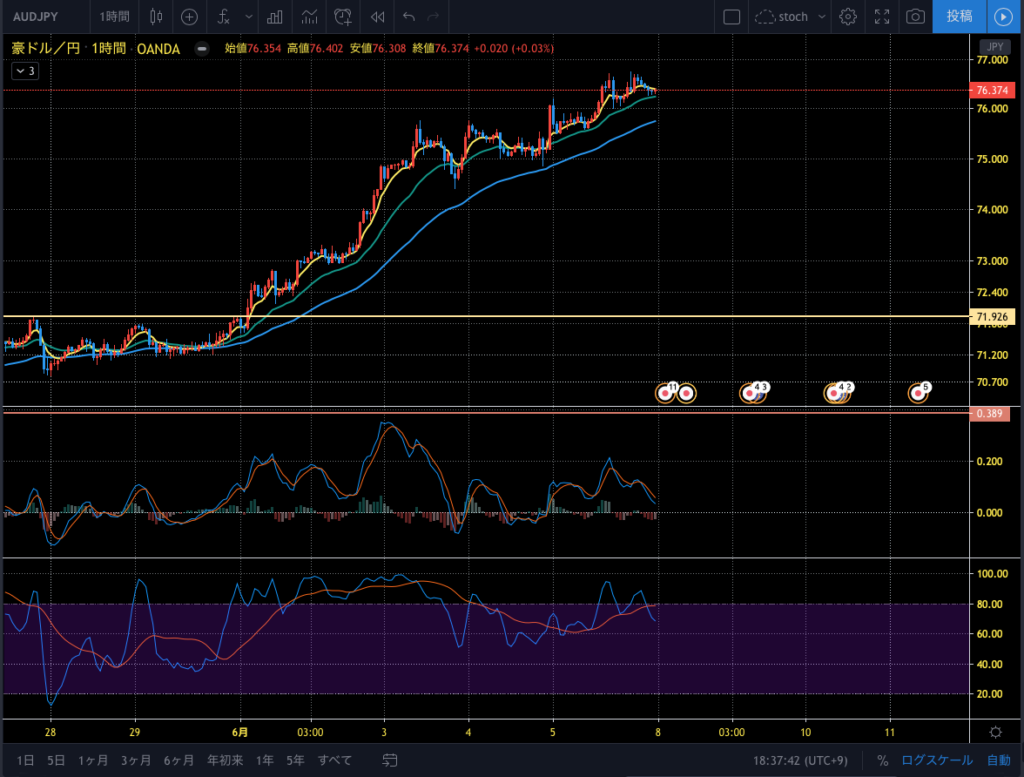Click the 77.000 price scale label
Image resolution: width=1024 pixels, height=777 pixels.
coord(992,59)
